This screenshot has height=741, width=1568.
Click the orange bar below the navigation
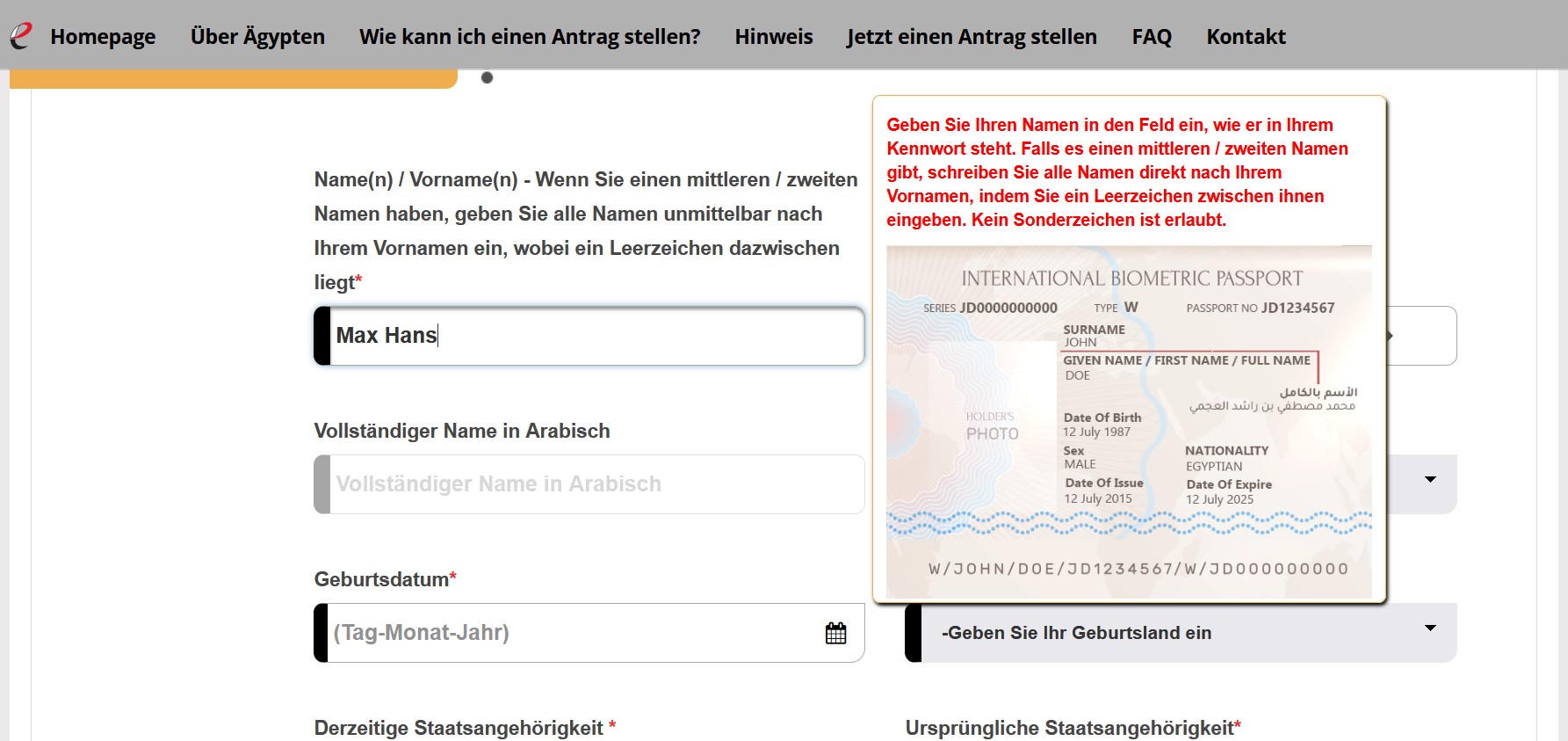pyautogui.click(x=233, y=79)
